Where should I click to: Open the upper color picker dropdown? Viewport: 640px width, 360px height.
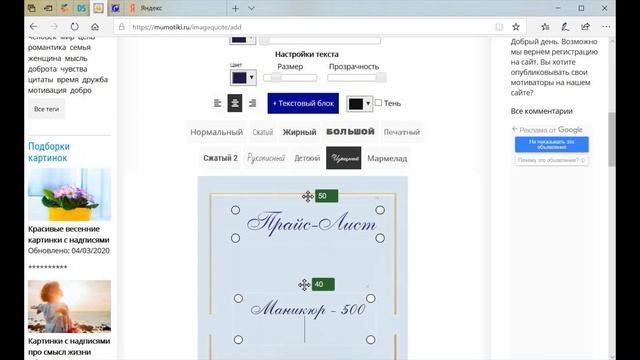click(242, 40)
